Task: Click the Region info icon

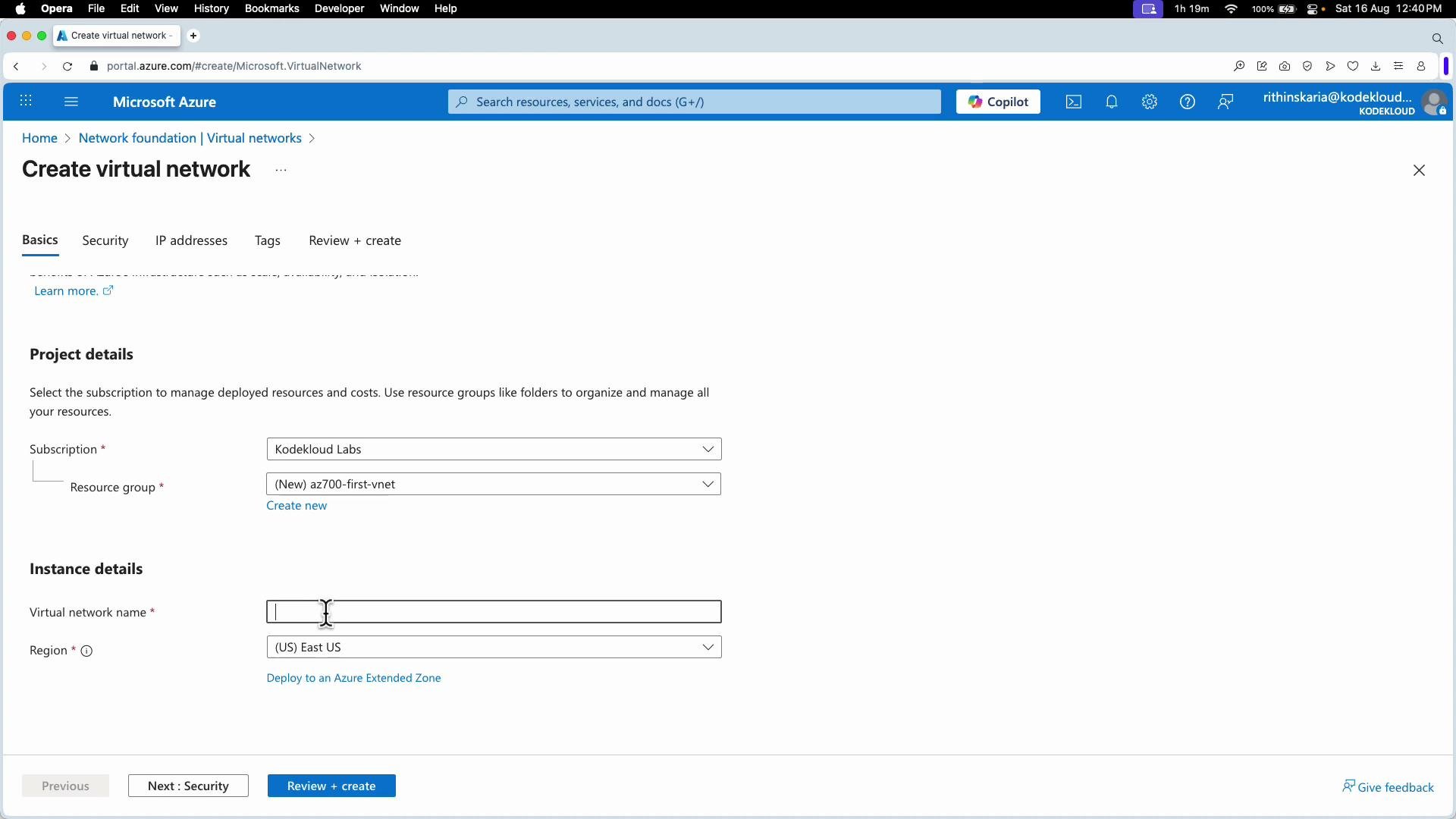Action: pyautogui.click(x=86, y=651)
